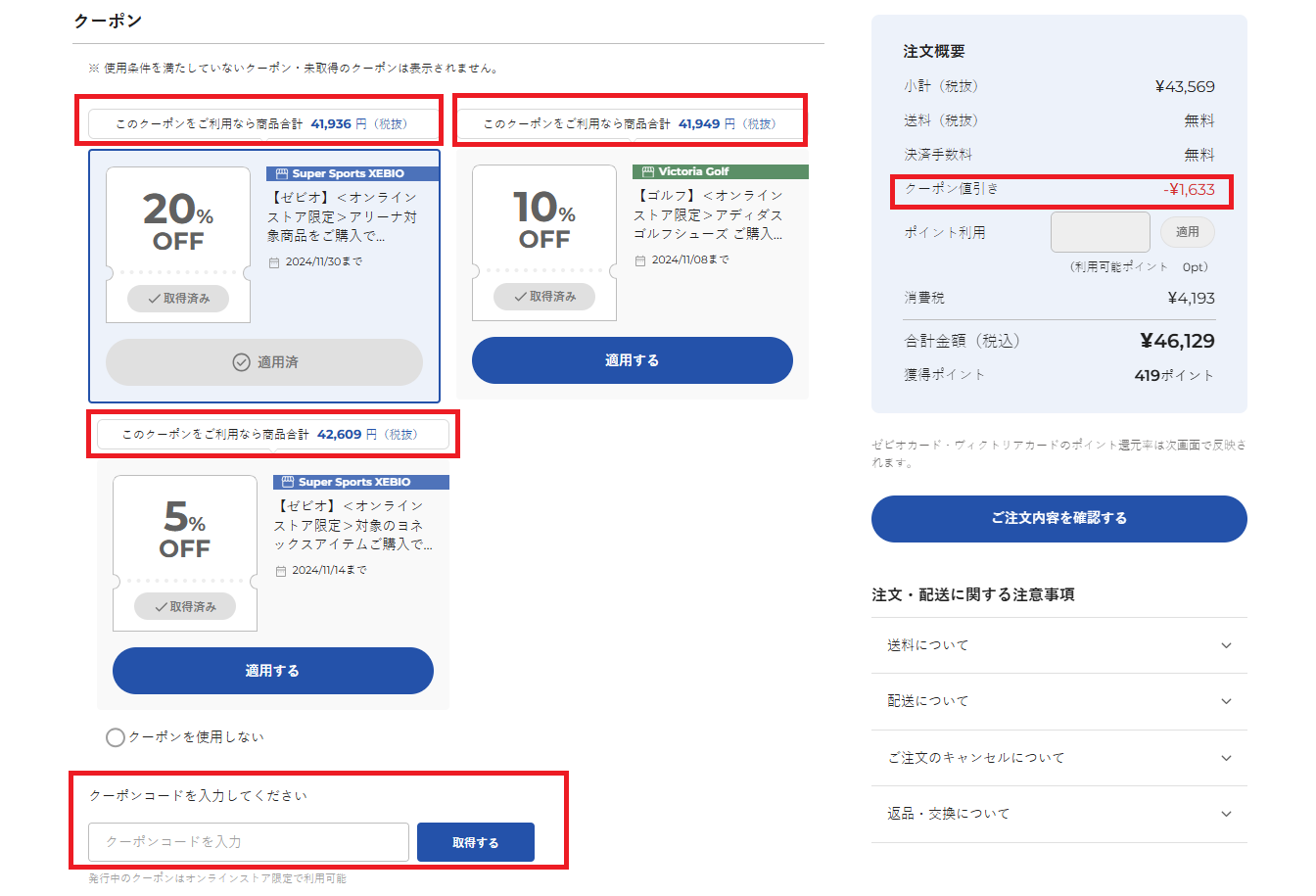1316x896 pixels.
Task: Expand ご注文のキャンセルについて section
Action: coord(1059,758)
